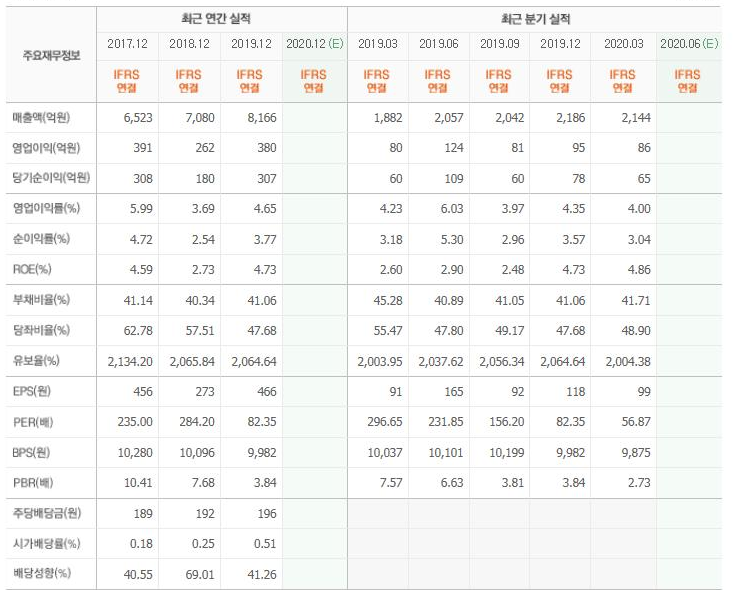This screenshot has width=738, height=590.
Task: Click the operating profit value 391
Action: [143, 148]
